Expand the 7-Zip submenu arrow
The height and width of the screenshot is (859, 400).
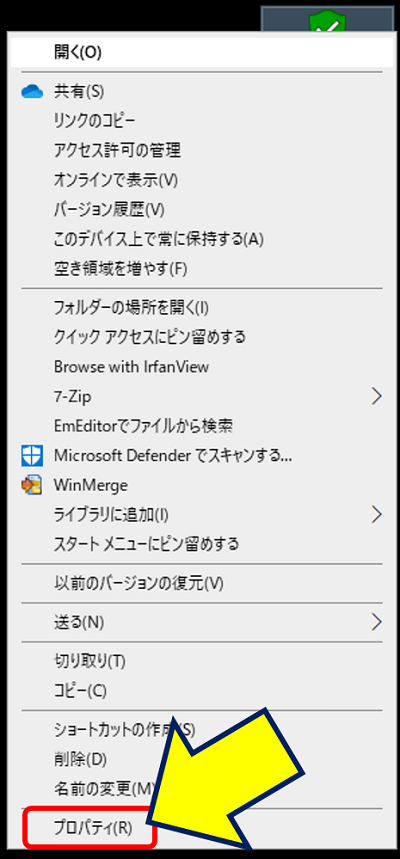pos(376,396)
